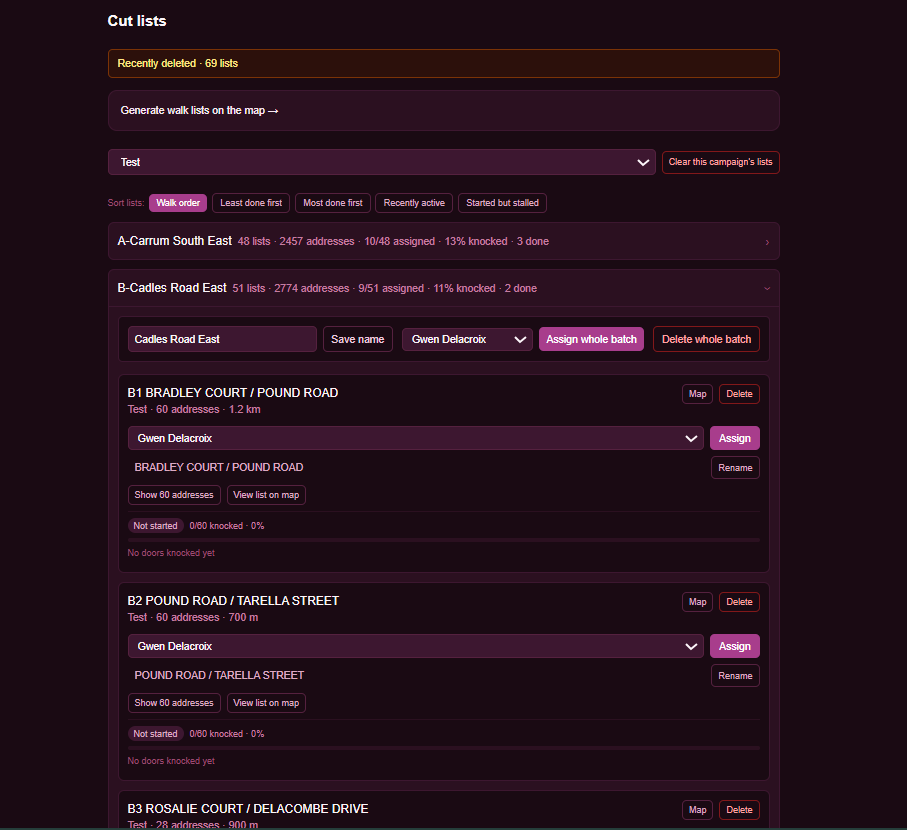Image resolution: width=907 pixels, height=830 pixels.
Task: Expand the A-Carrum South East batch
Action: 444,241
